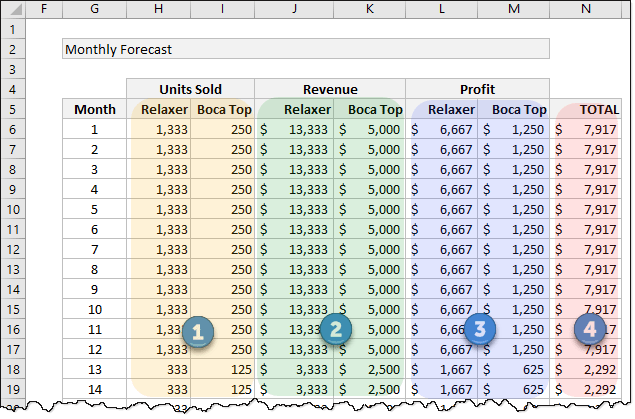Click Boca Top units 250 in row 8
Viewport: 635px width, 419px height.
[222, 169]
